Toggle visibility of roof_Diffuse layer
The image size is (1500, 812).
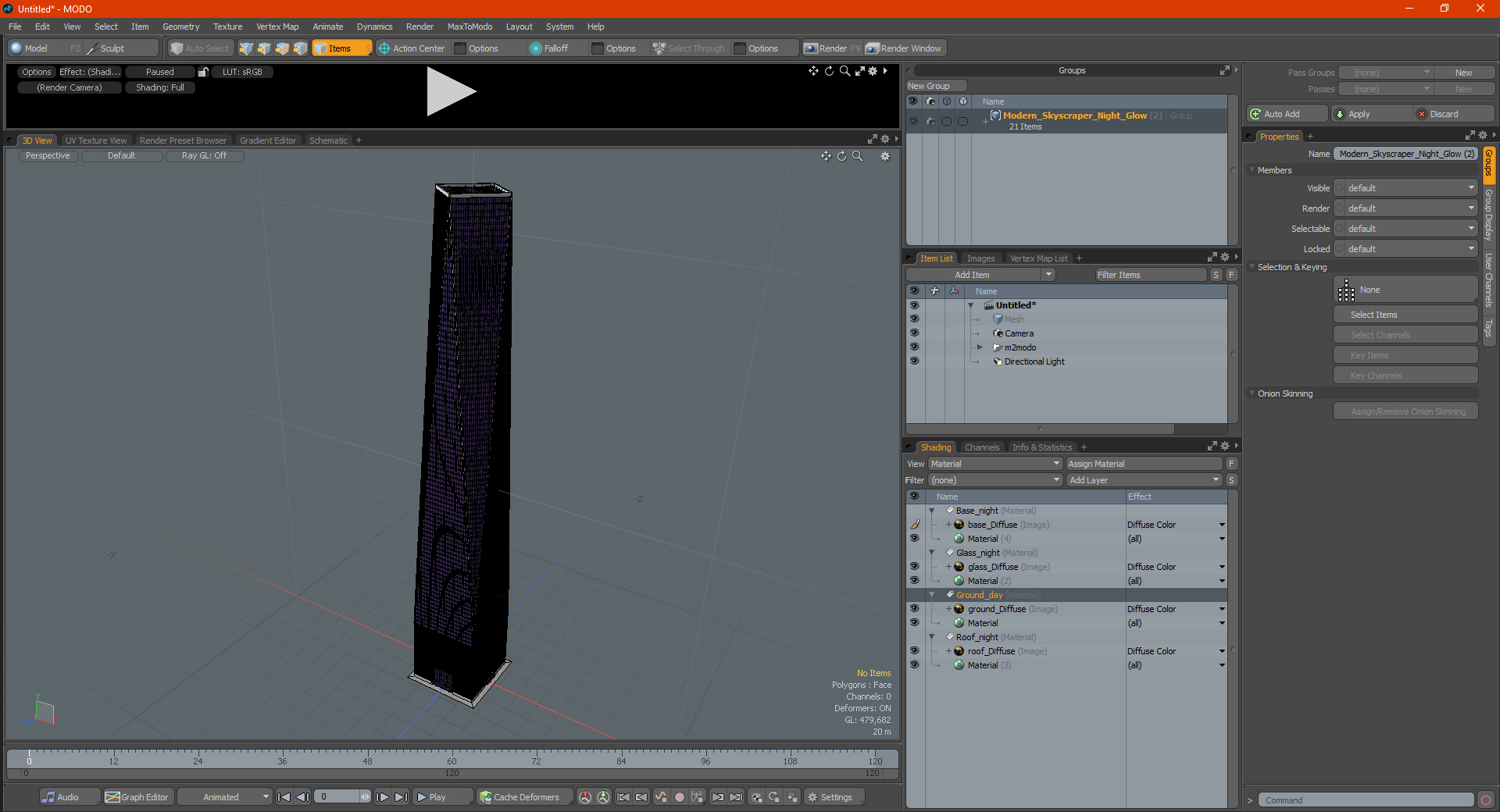point(914,651)
